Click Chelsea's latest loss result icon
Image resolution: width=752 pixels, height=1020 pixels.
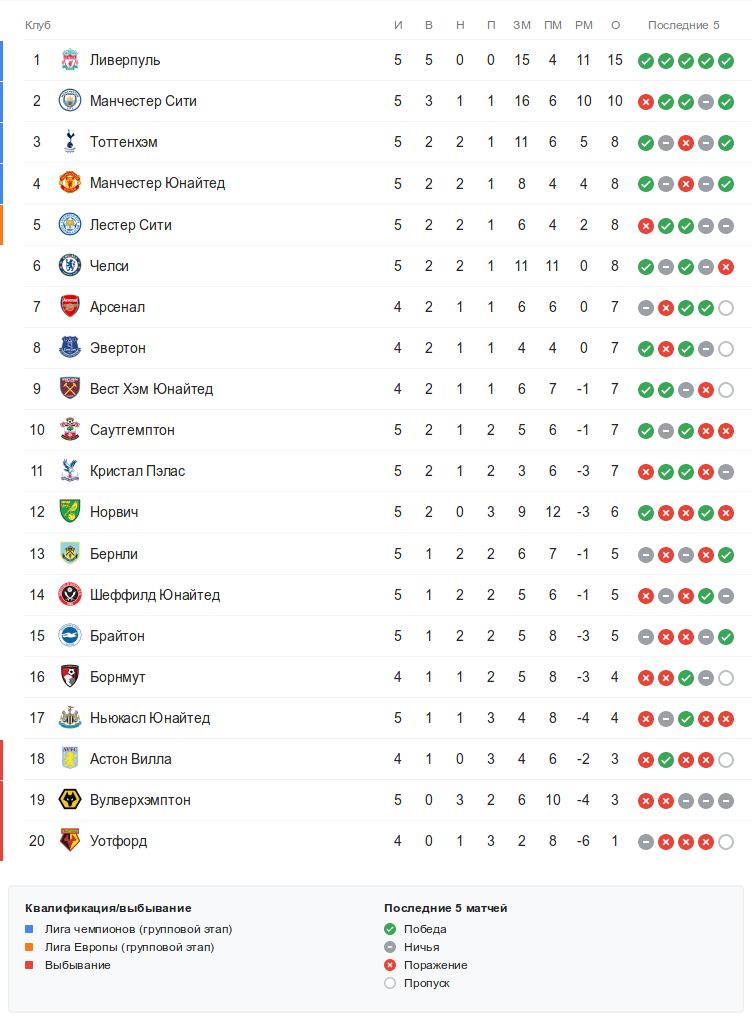click(726, 266)
